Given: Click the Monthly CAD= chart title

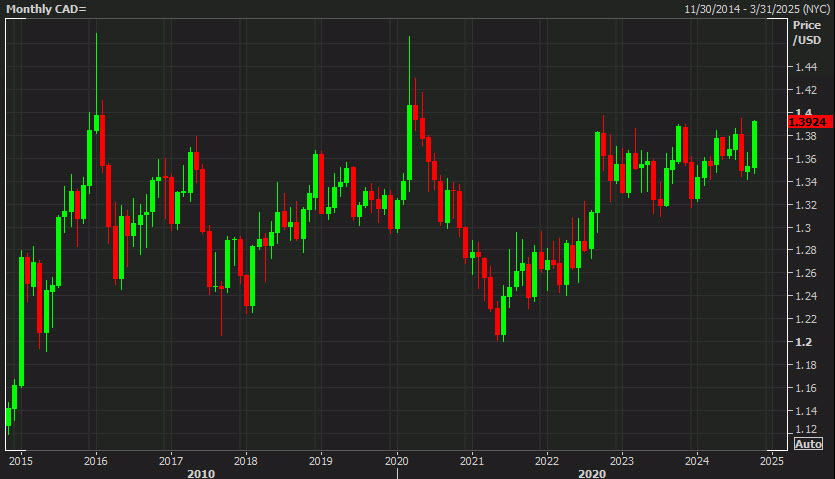Looking at the screenshot, I should click(46, 9).
